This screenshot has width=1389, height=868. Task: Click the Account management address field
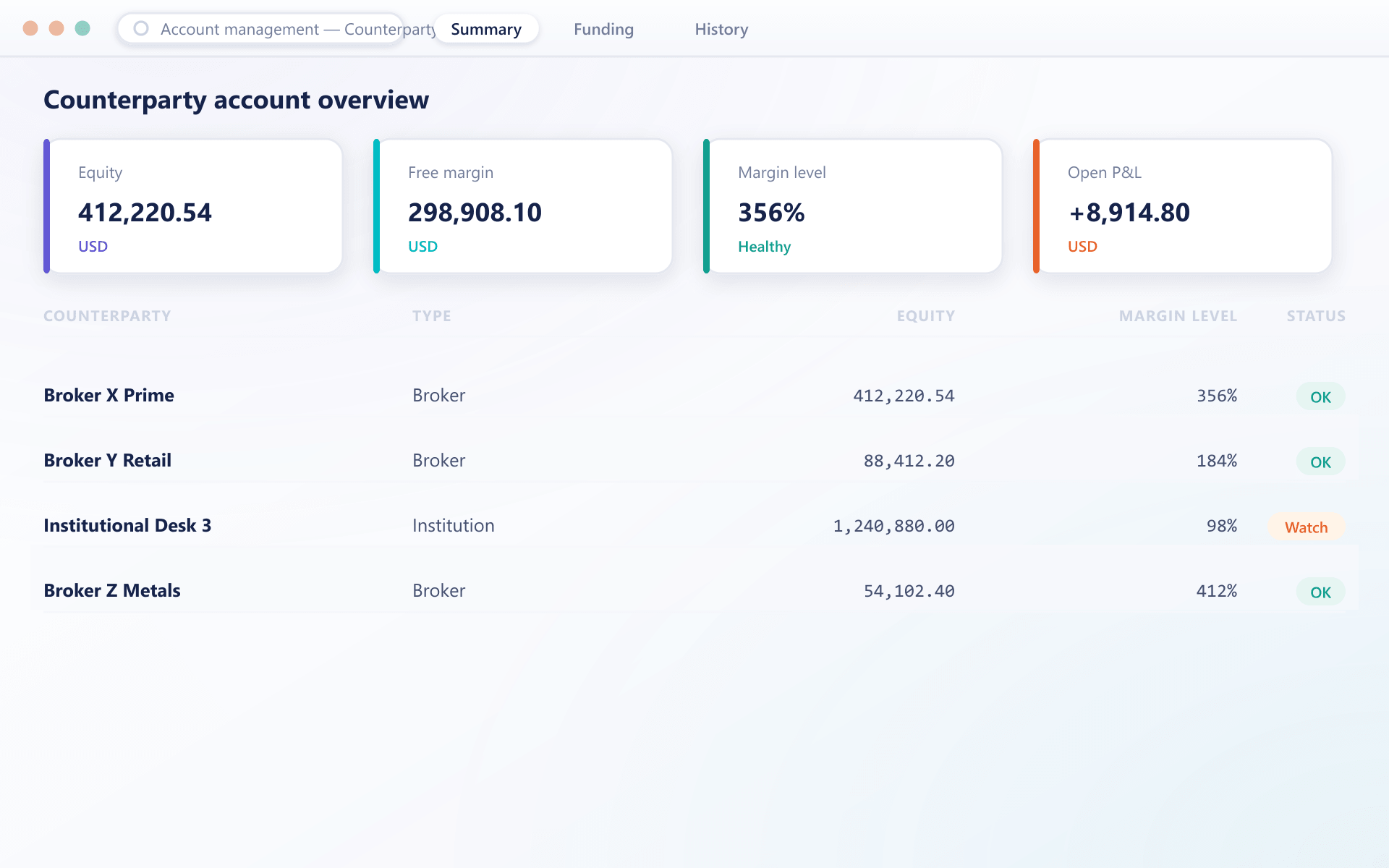(x=261, y=29)
